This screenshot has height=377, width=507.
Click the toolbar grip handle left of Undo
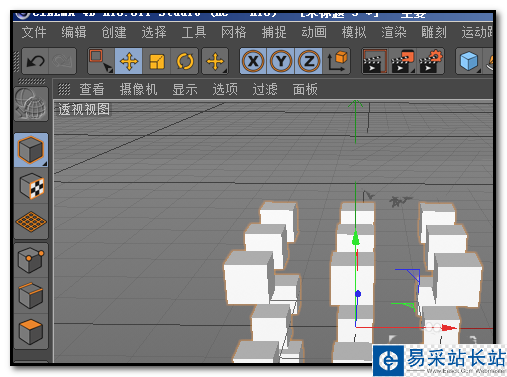[x=16, y=61]
